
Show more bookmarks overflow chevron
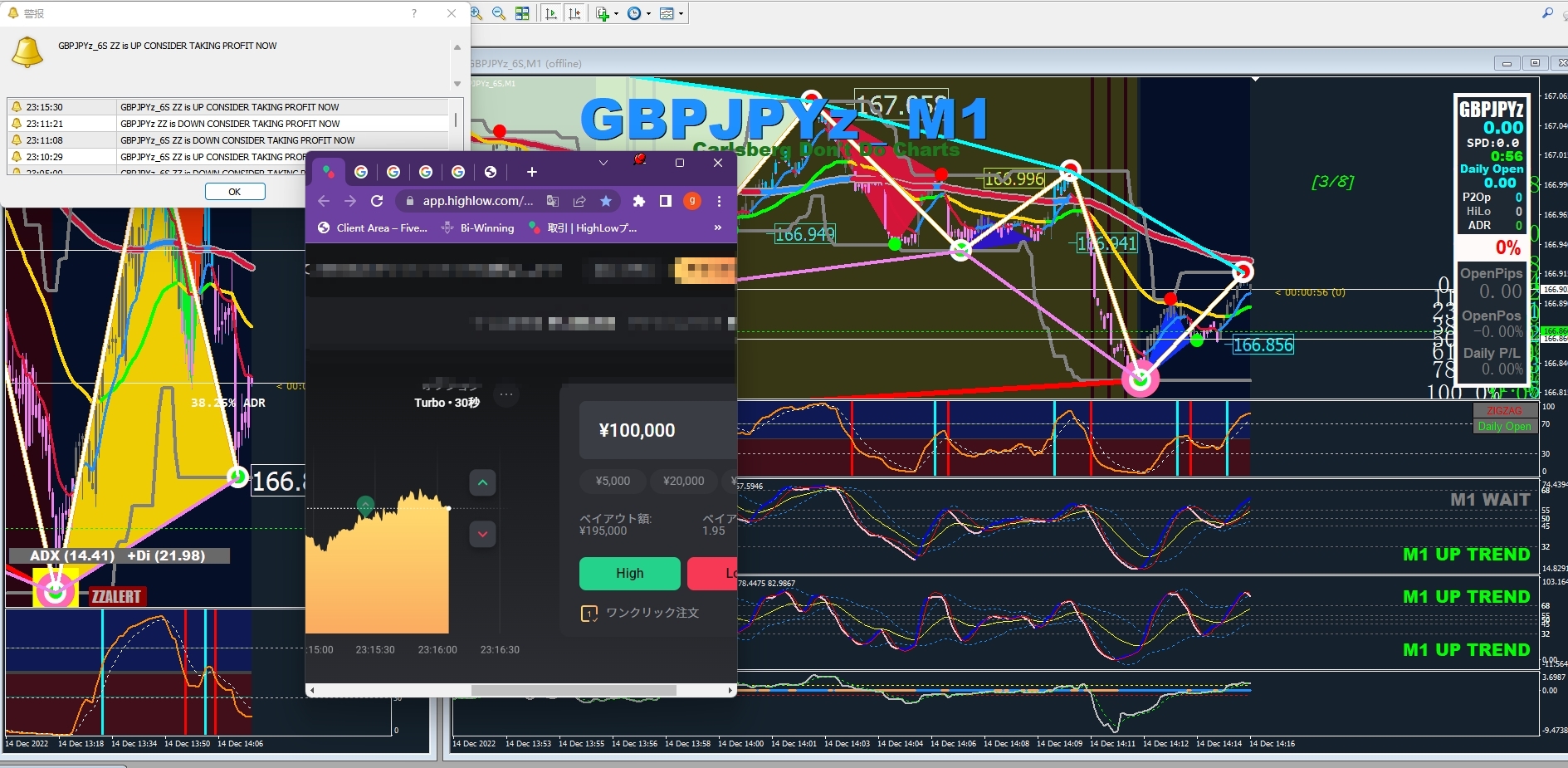tap(718, 227)
